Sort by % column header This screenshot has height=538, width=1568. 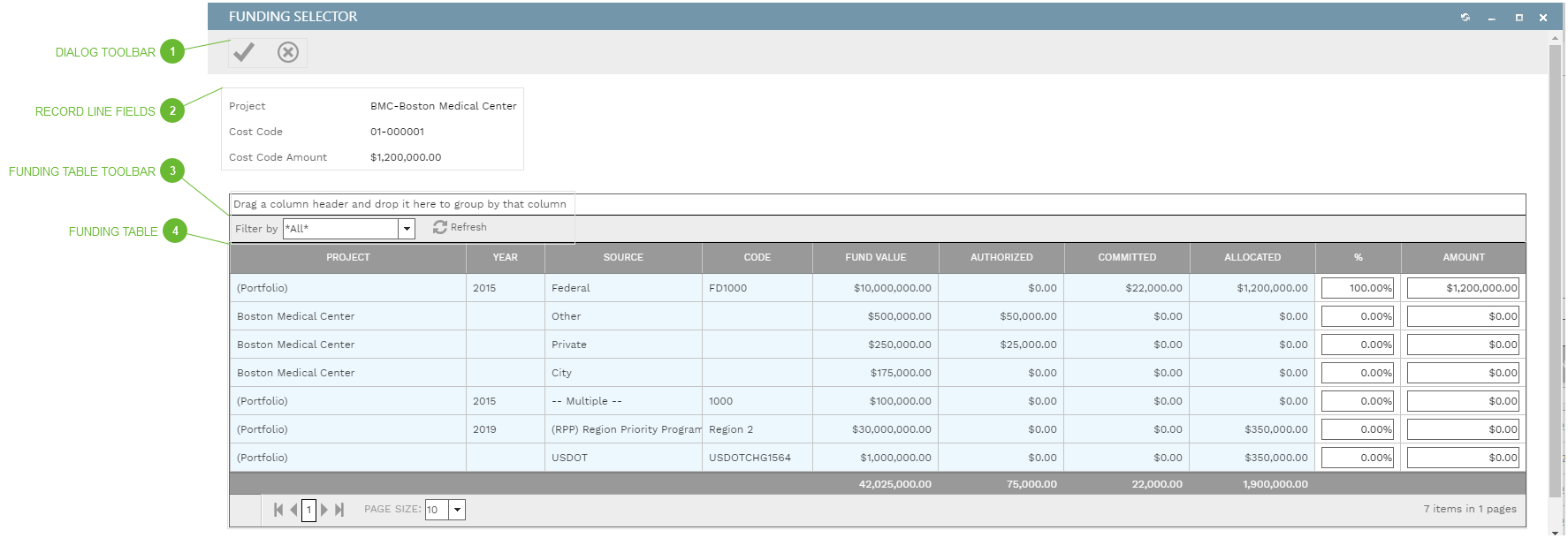point(1359,258)
